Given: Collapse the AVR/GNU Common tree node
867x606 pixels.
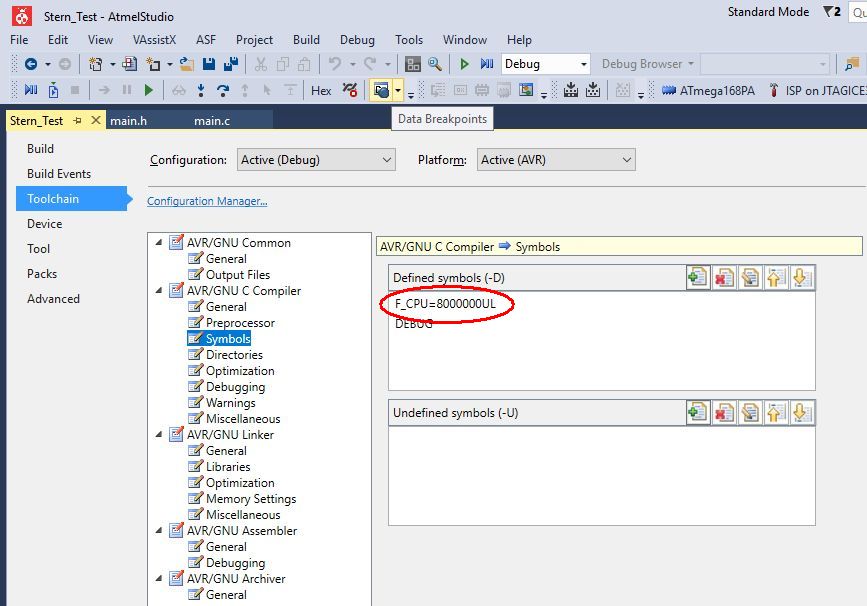Looking at the screenshot, I should [159, 242].
